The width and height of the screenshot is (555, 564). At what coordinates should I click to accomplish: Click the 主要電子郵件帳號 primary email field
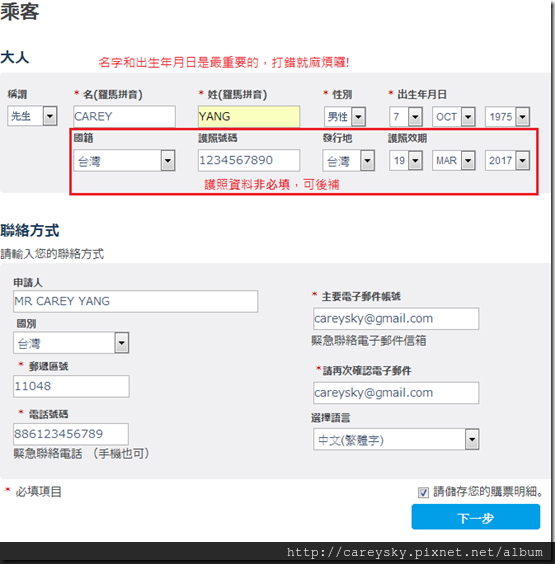[x=396, y=319]
